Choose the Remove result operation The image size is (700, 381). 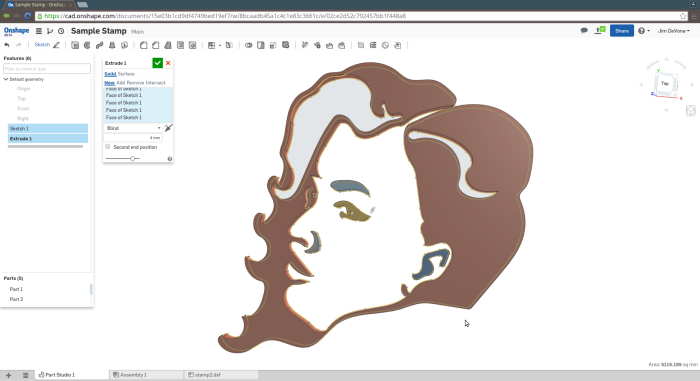[x=135, y=83]
